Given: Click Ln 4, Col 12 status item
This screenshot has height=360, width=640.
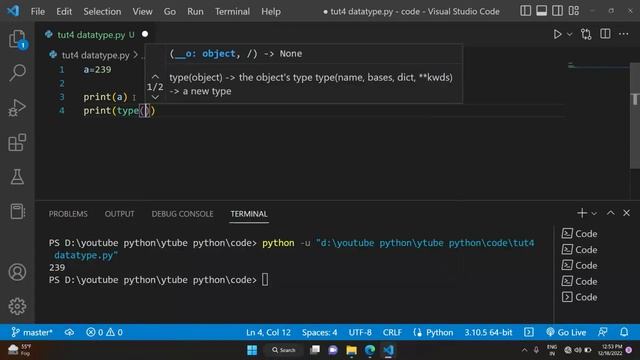Looking at the screenshot, I should click(268, 332).
